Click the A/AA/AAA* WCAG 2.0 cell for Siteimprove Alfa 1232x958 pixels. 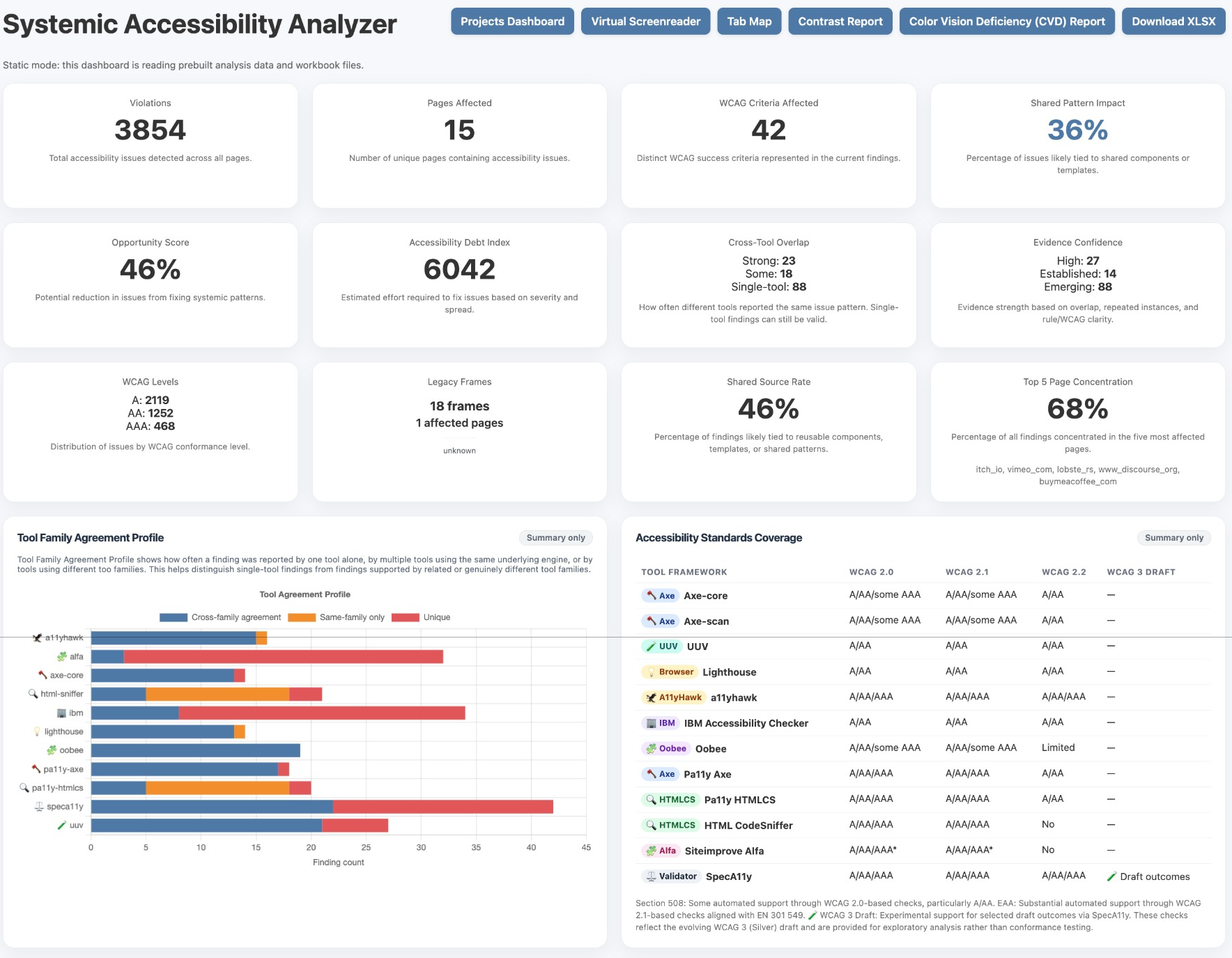point(872,850)
